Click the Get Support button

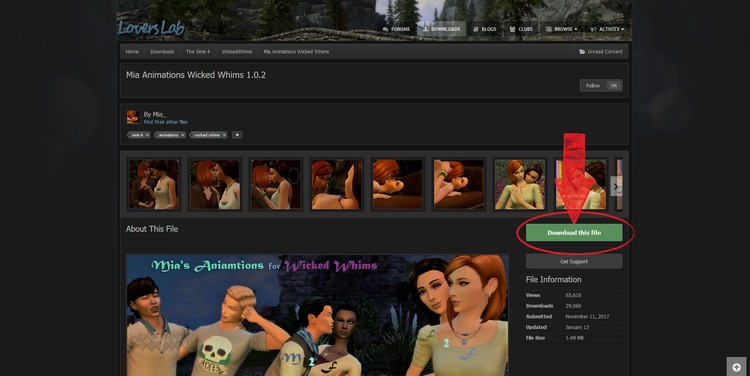click(574, 262)
